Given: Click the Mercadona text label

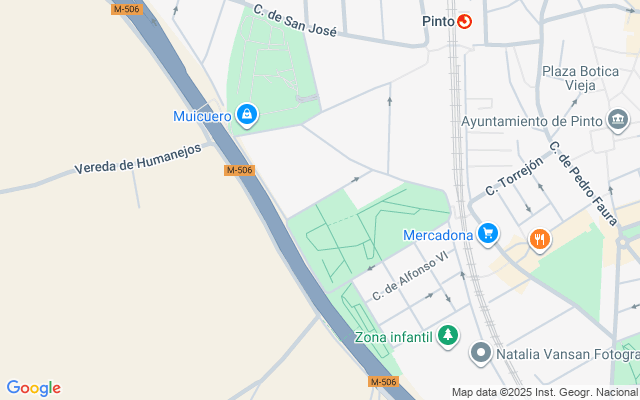Looking at the screenshot, I should [438, 235].
